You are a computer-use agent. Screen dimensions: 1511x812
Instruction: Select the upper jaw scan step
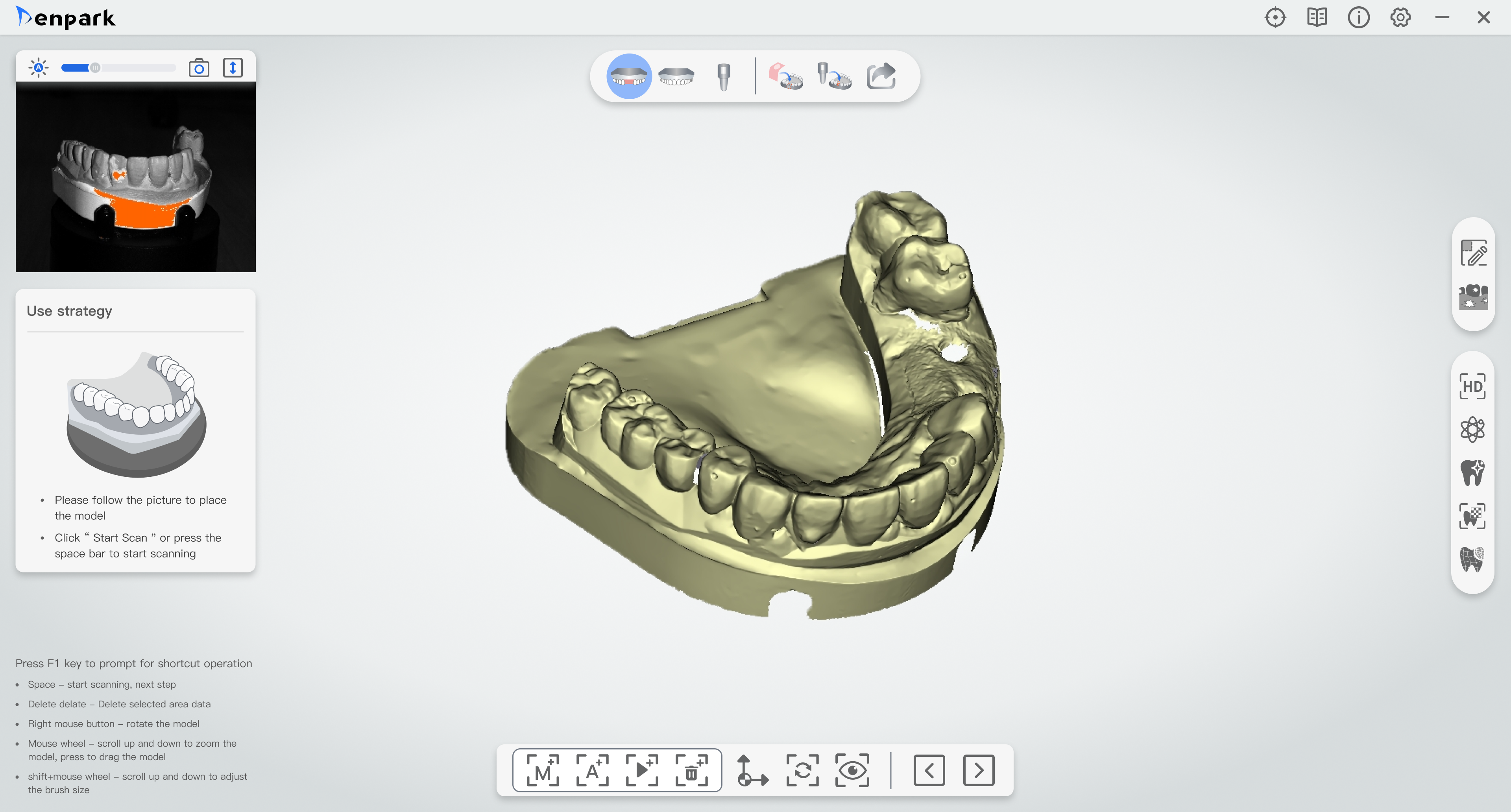click(629, 76)
